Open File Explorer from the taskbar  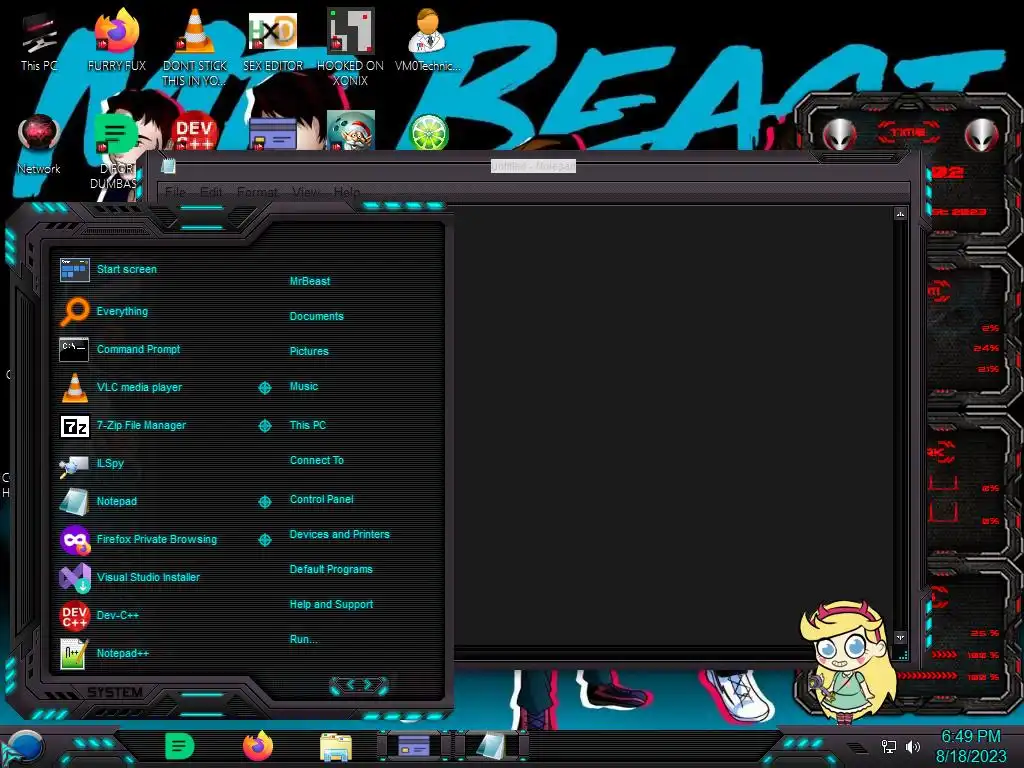click(336, 747)
